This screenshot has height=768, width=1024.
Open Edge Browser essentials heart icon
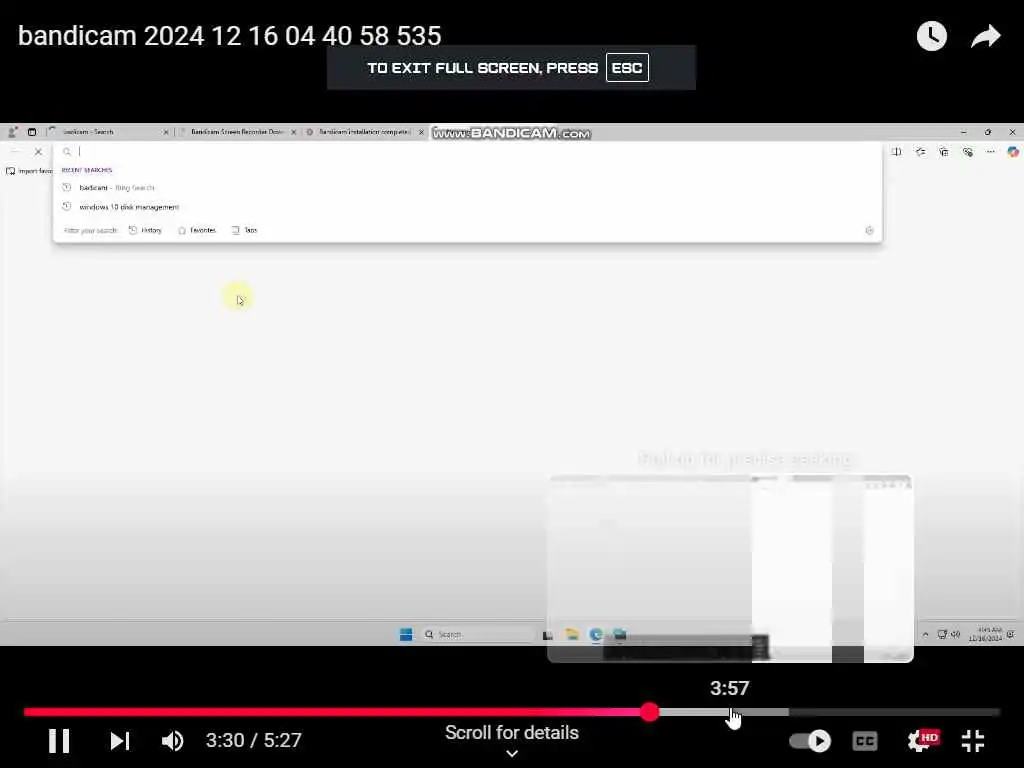(x=967, y=152)
